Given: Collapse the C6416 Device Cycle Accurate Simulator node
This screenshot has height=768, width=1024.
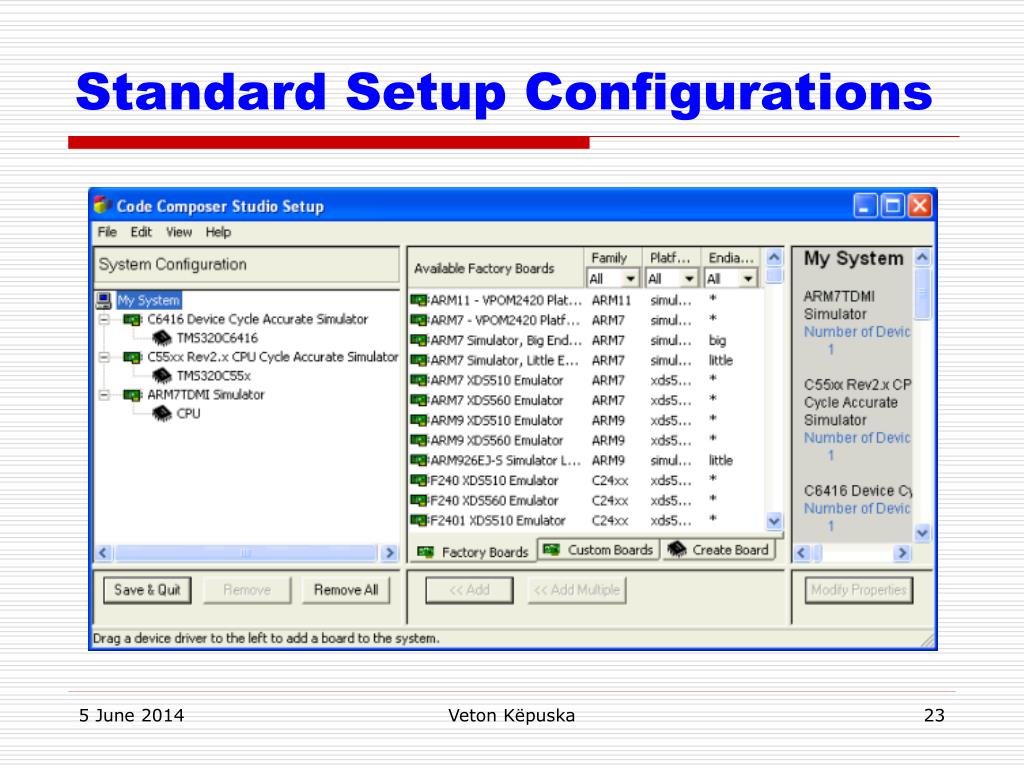Looking at the screenshot, I should click(104, 319).
